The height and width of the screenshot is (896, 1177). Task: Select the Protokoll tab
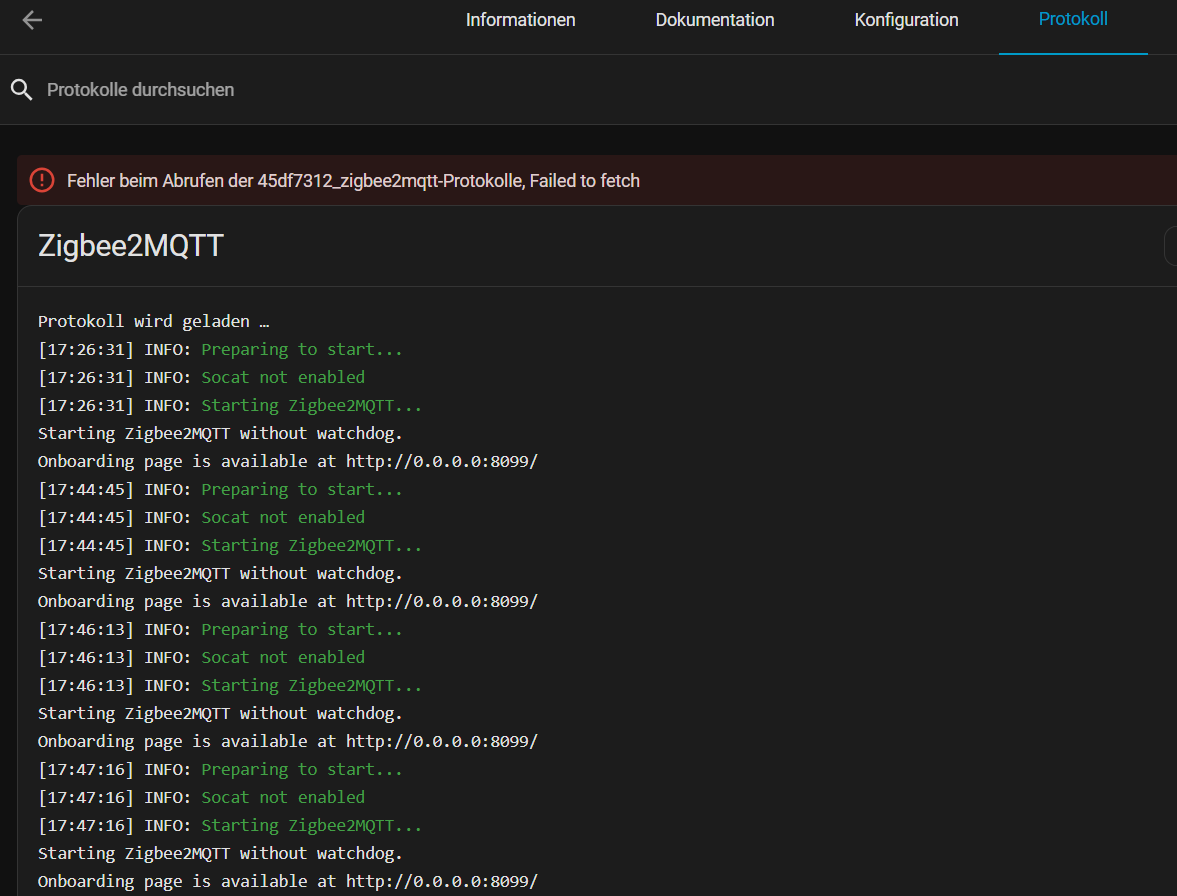1073,20
